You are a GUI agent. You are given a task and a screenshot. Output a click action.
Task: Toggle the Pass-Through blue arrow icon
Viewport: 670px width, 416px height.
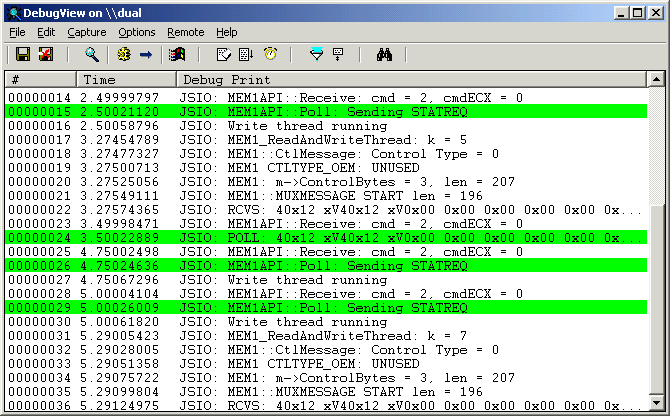[146, 54]
